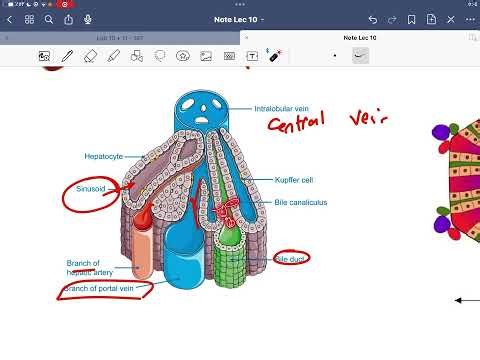
Task: Open the Note Lec 10 title dropdown
Action: point(239,20)
